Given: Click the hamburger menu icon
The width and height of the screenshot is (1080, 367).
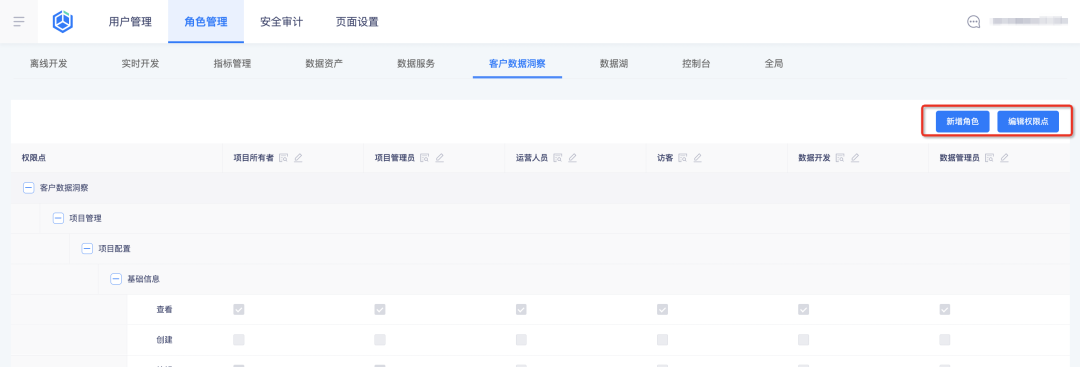Looking at the screenshot, I should pos(19,21).
